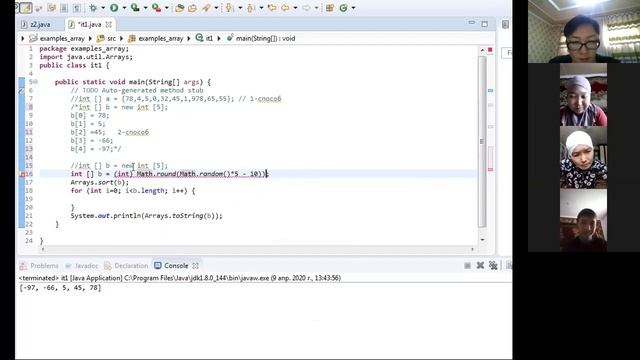
Task: Open the Javadoc tab
Action: click(x=82, y=266)
